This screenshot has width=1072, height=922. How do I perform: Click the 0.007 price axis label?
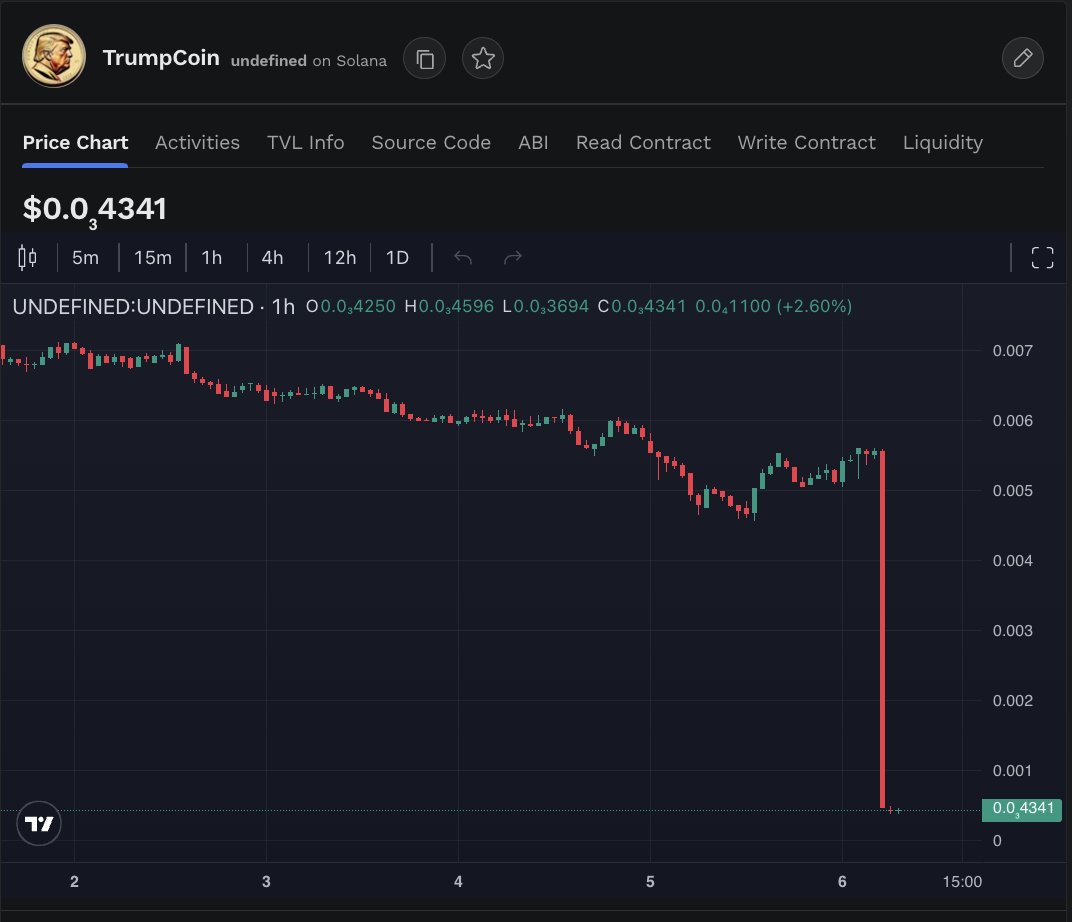pos(1013,351)
